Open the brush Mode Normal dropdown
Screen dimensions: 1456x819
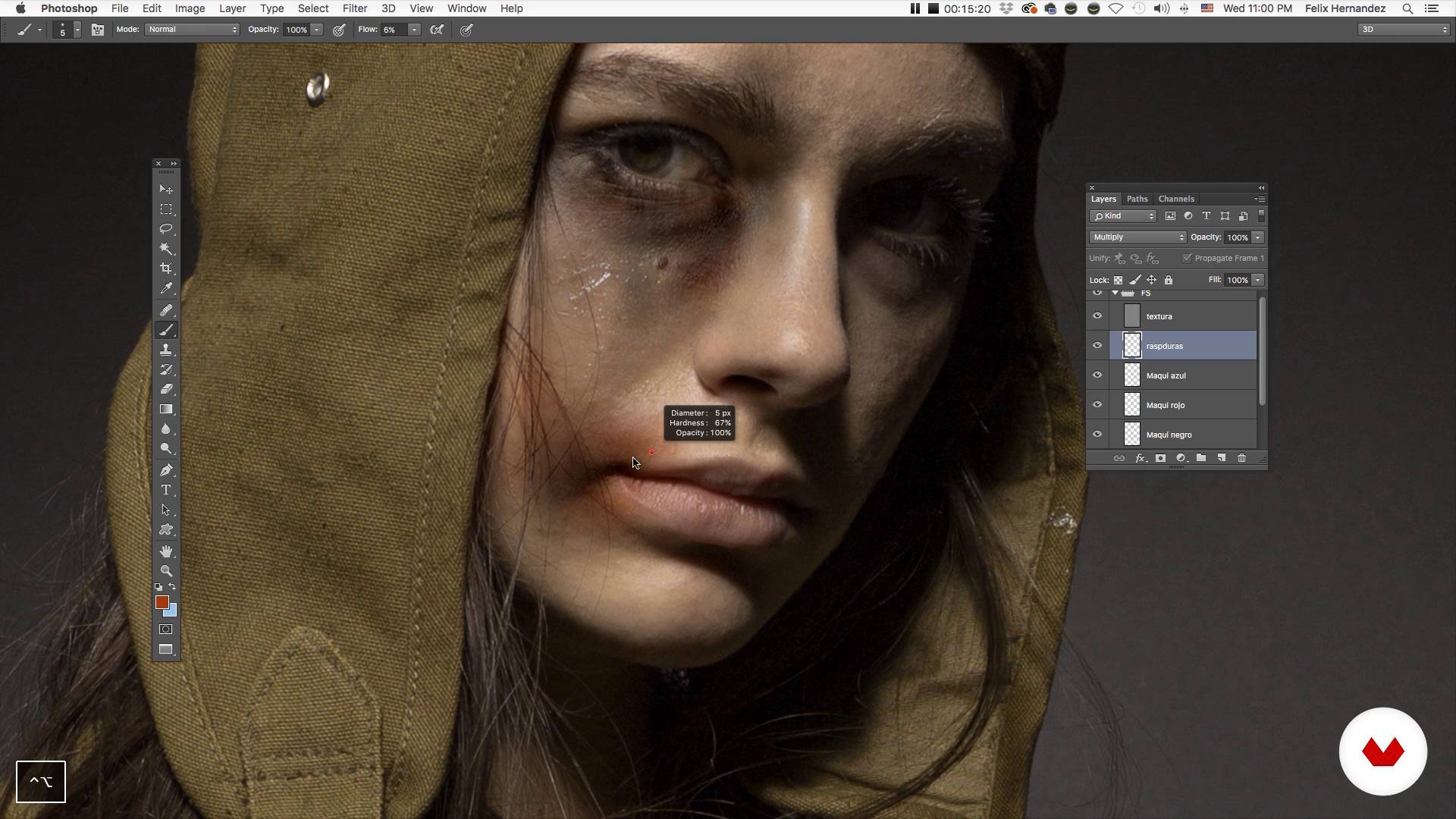(193, 30)
